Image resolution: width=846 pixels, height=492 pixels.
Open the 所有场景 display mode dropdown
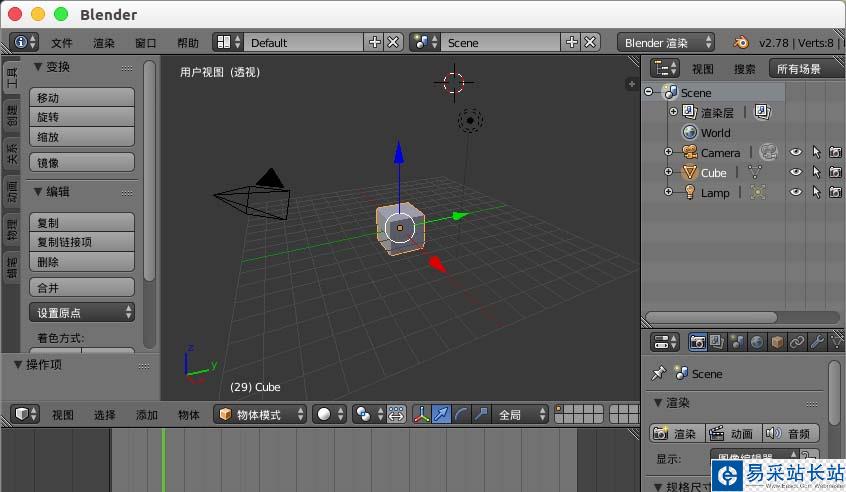point(806,69)
